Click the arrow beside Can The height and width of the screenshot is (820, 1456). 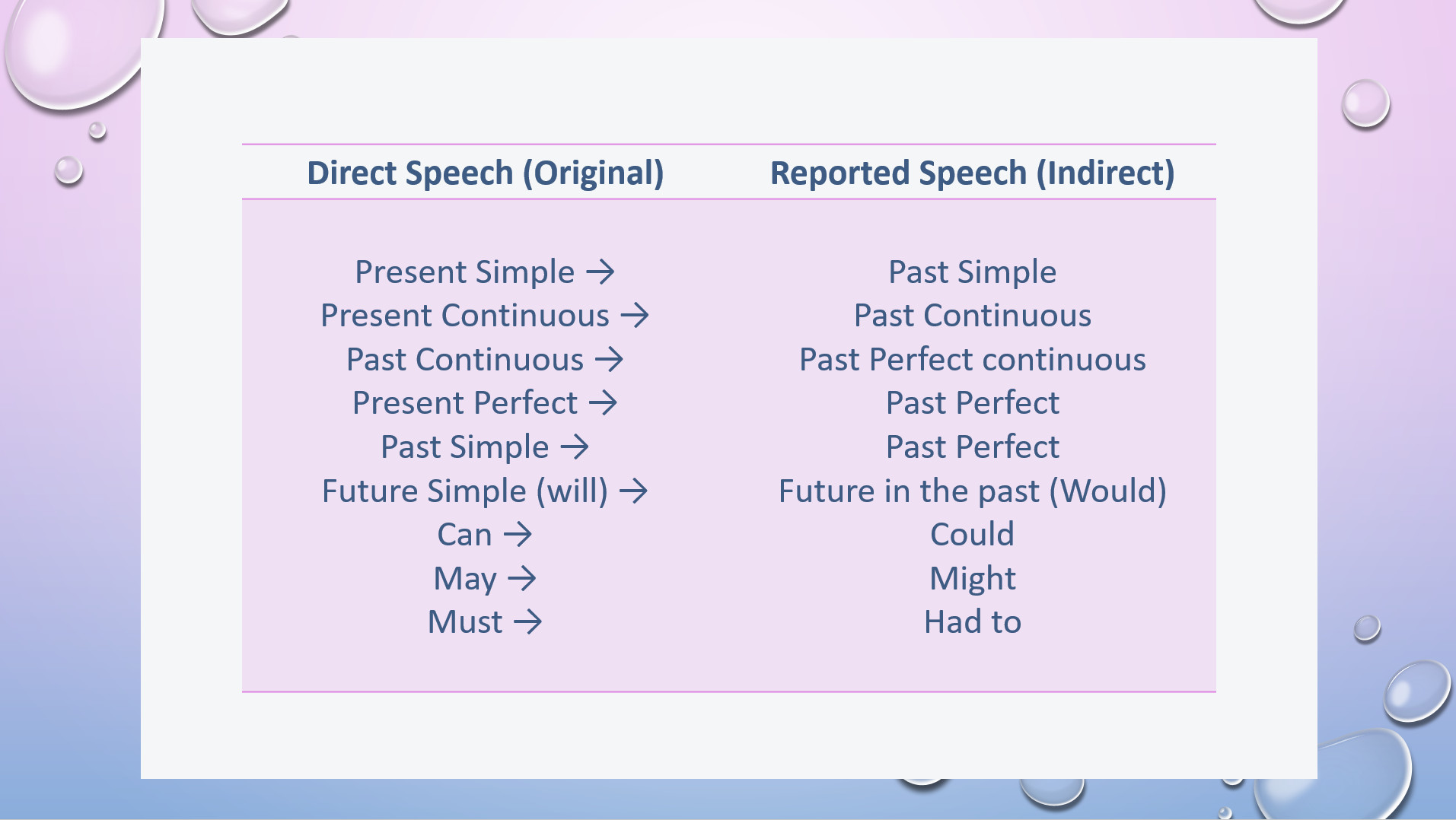[x=518, y=535]
